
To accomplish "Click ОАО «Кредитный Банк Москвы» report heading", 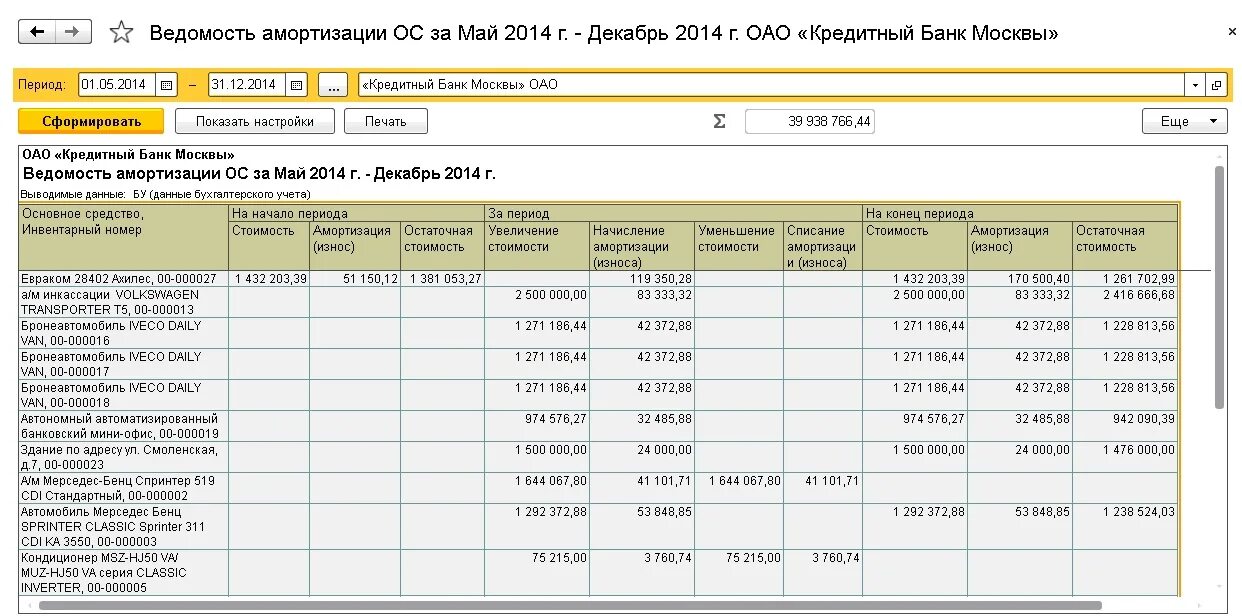I will coord(128,155).
